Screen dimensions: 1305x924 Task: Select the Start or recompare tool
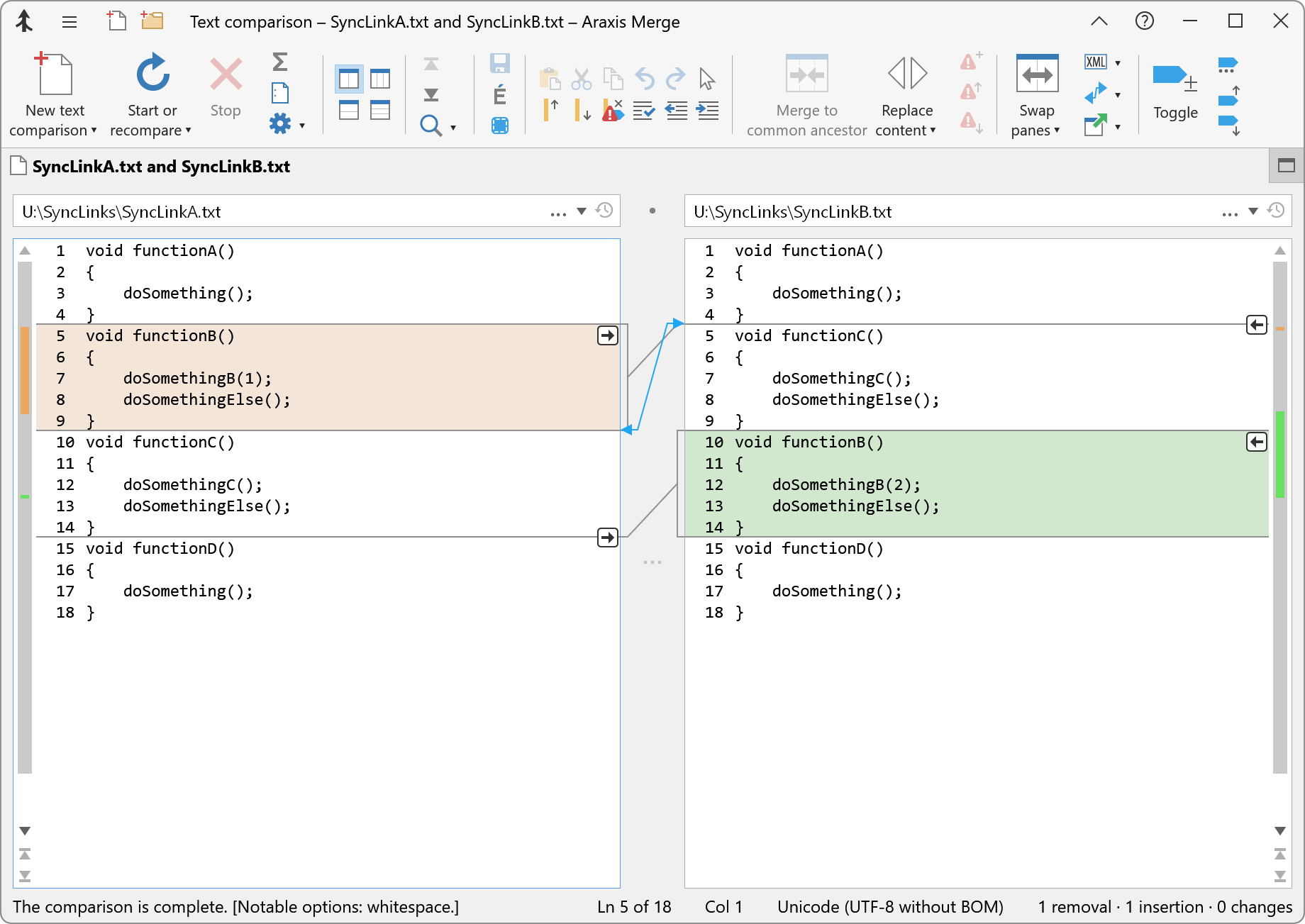pos(150,90)
